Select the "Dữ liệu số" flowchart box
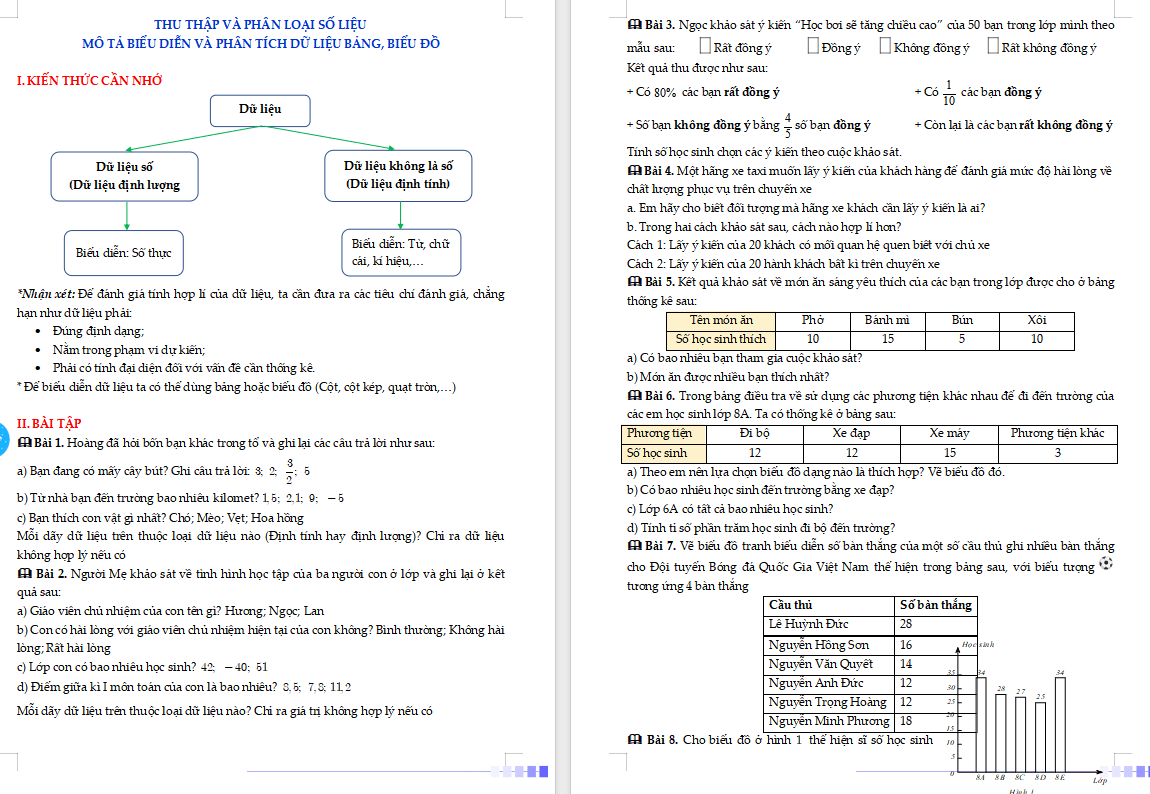The image size is (1150, 794). tap(125, 175)
